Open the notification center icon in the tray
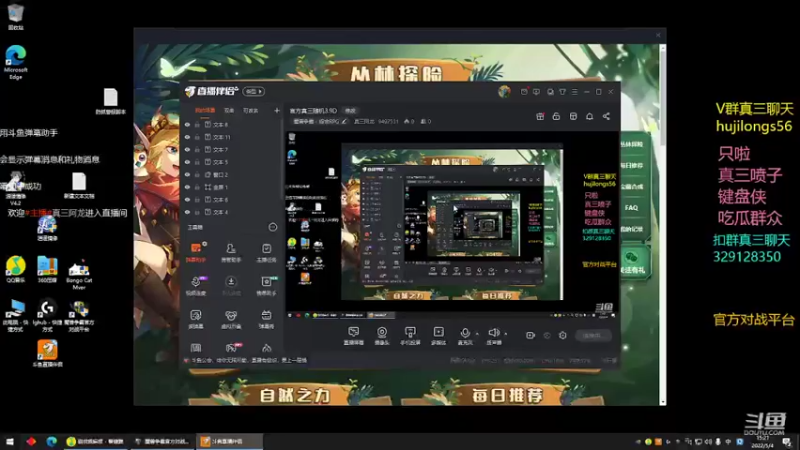 click(x=788, y=442)
